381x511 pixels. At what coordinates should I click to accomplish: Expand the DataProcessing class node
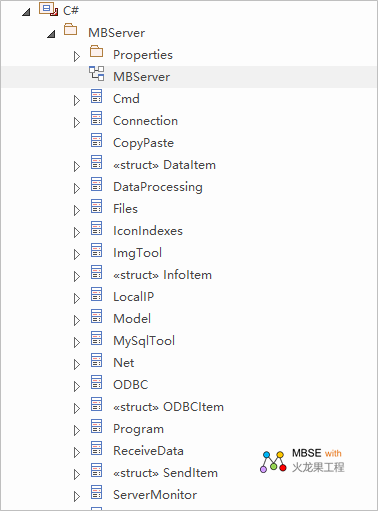pyautogui.click(x=77, y=188)
